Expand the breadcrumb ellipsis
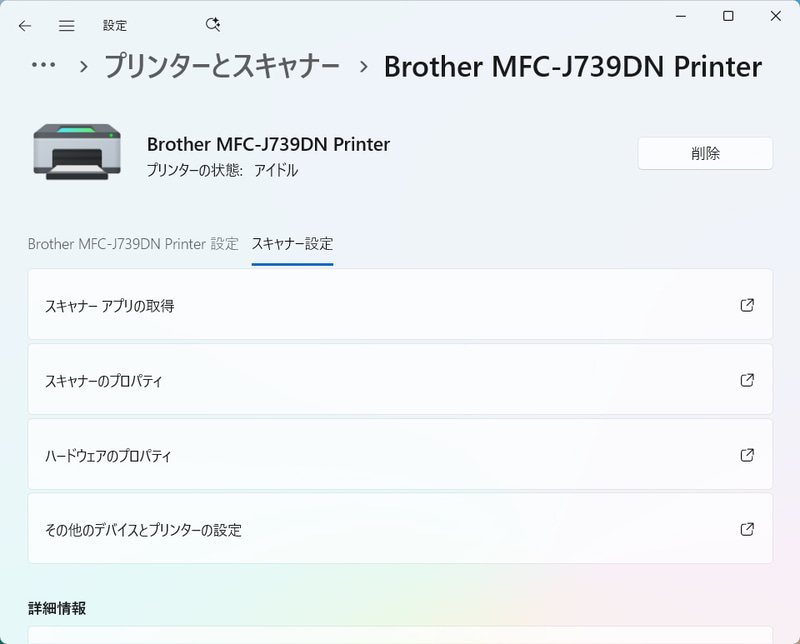 pyautogui.click(x=44, y=66)
